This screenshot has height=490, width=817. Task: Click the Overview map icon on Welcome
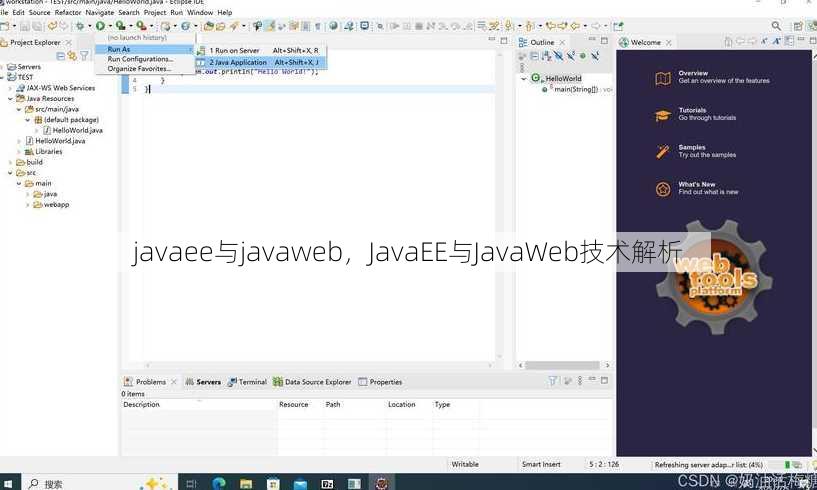pos(663,78)
